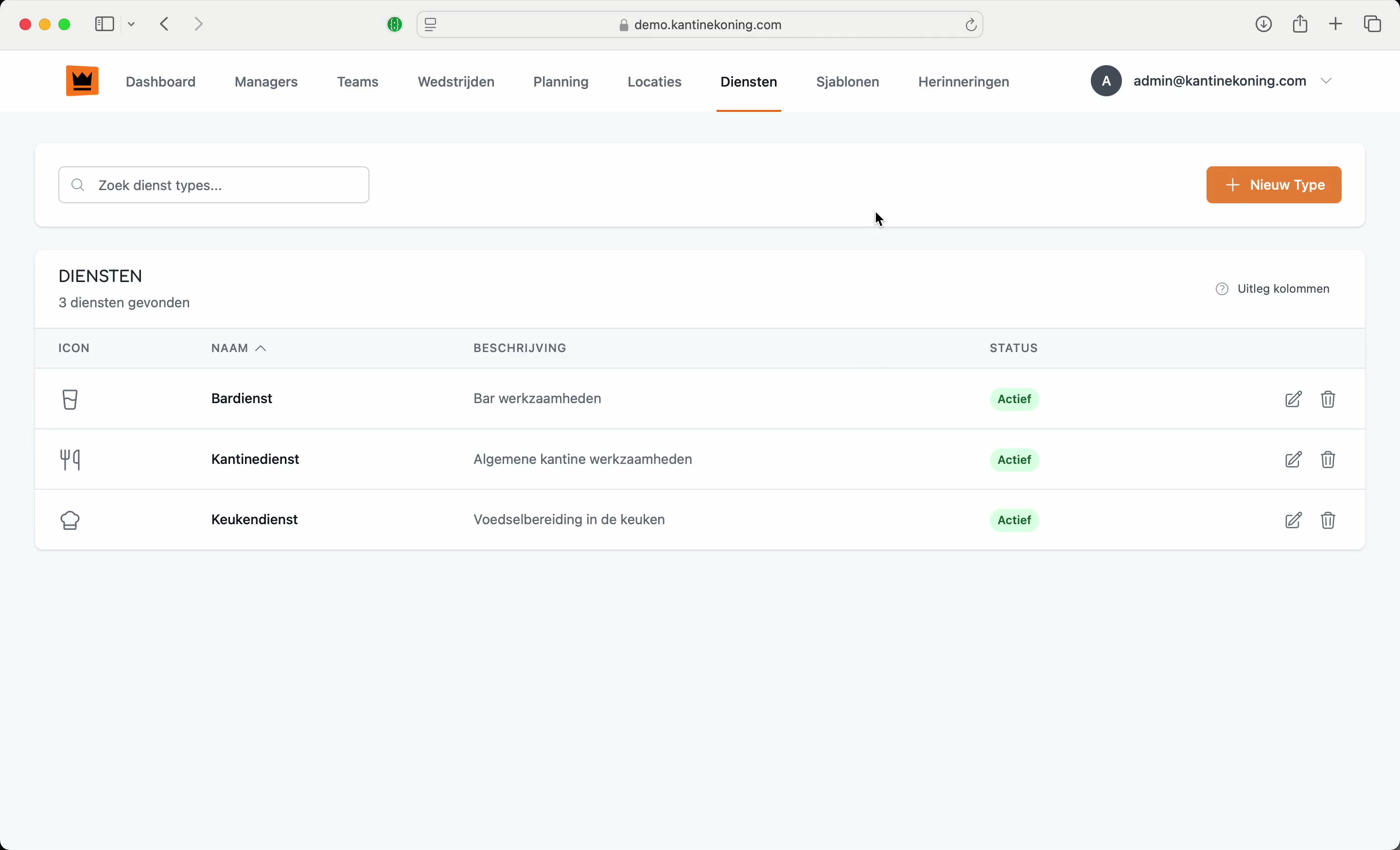Open edit for Keukendienst

click(1293, 520)
